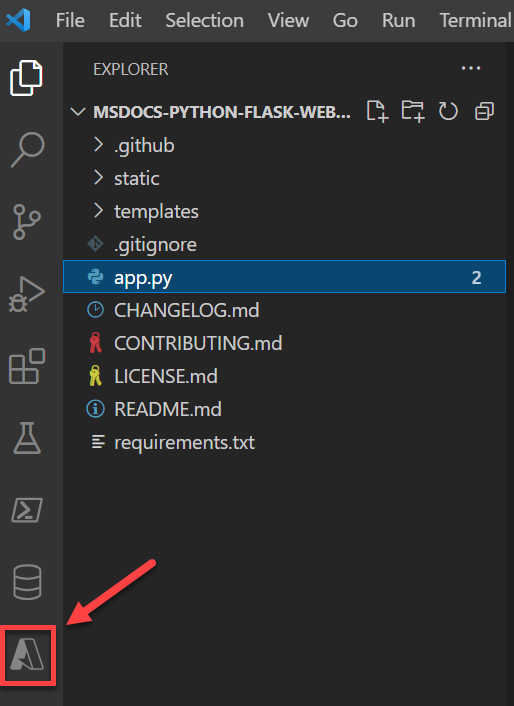Open the Selection menu
Screen dimensions: 514x706
[x=204, y=20]
